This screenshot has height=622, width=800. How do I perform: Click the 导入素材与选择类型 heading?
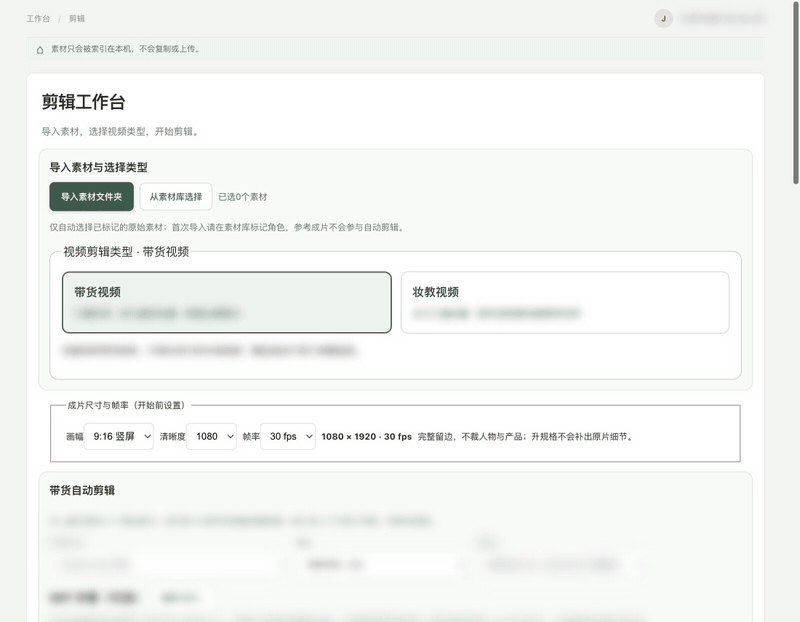point(98,167)
